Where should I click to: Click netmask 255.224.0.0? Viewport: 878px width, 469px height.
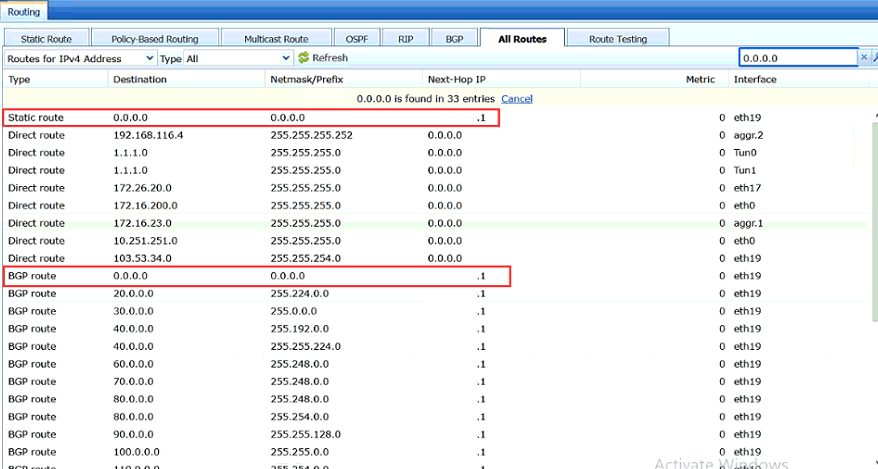pos(300,294)
